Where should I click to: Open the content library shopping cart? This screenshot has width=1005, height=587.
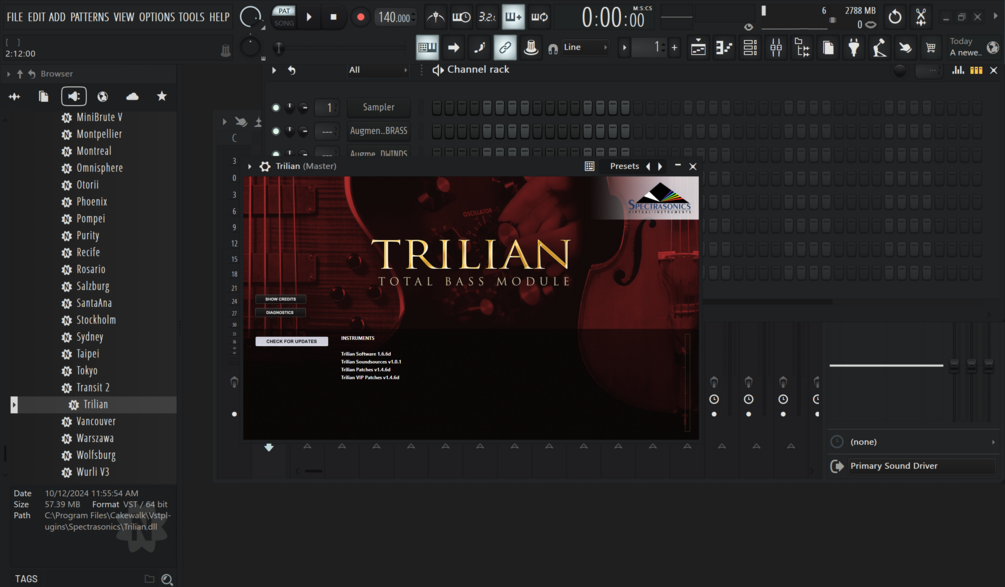tap(931, 47)
